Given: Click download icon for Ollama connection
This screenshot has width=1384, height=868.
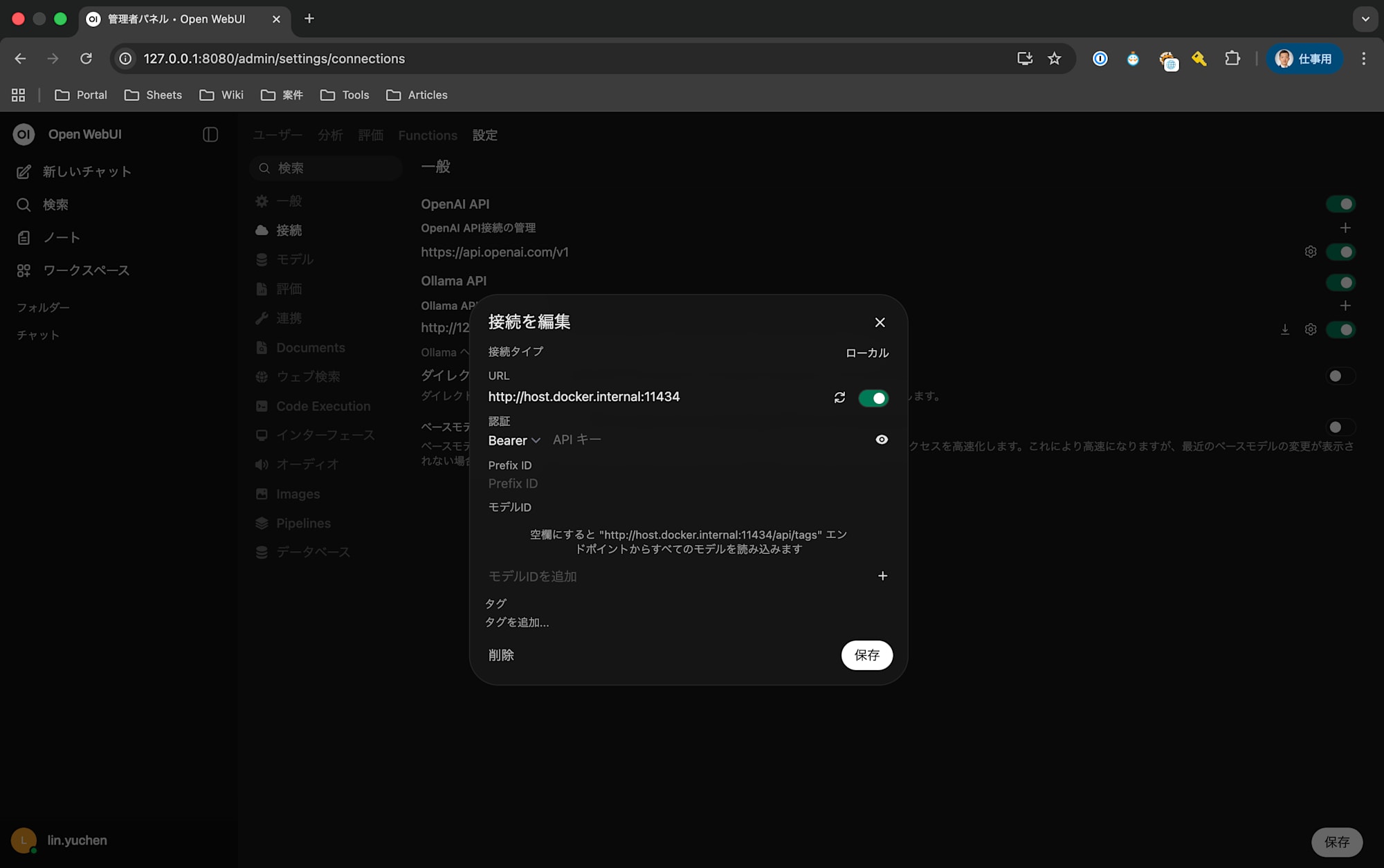Looking at the screenshot, I should [x=1284, y=330].
